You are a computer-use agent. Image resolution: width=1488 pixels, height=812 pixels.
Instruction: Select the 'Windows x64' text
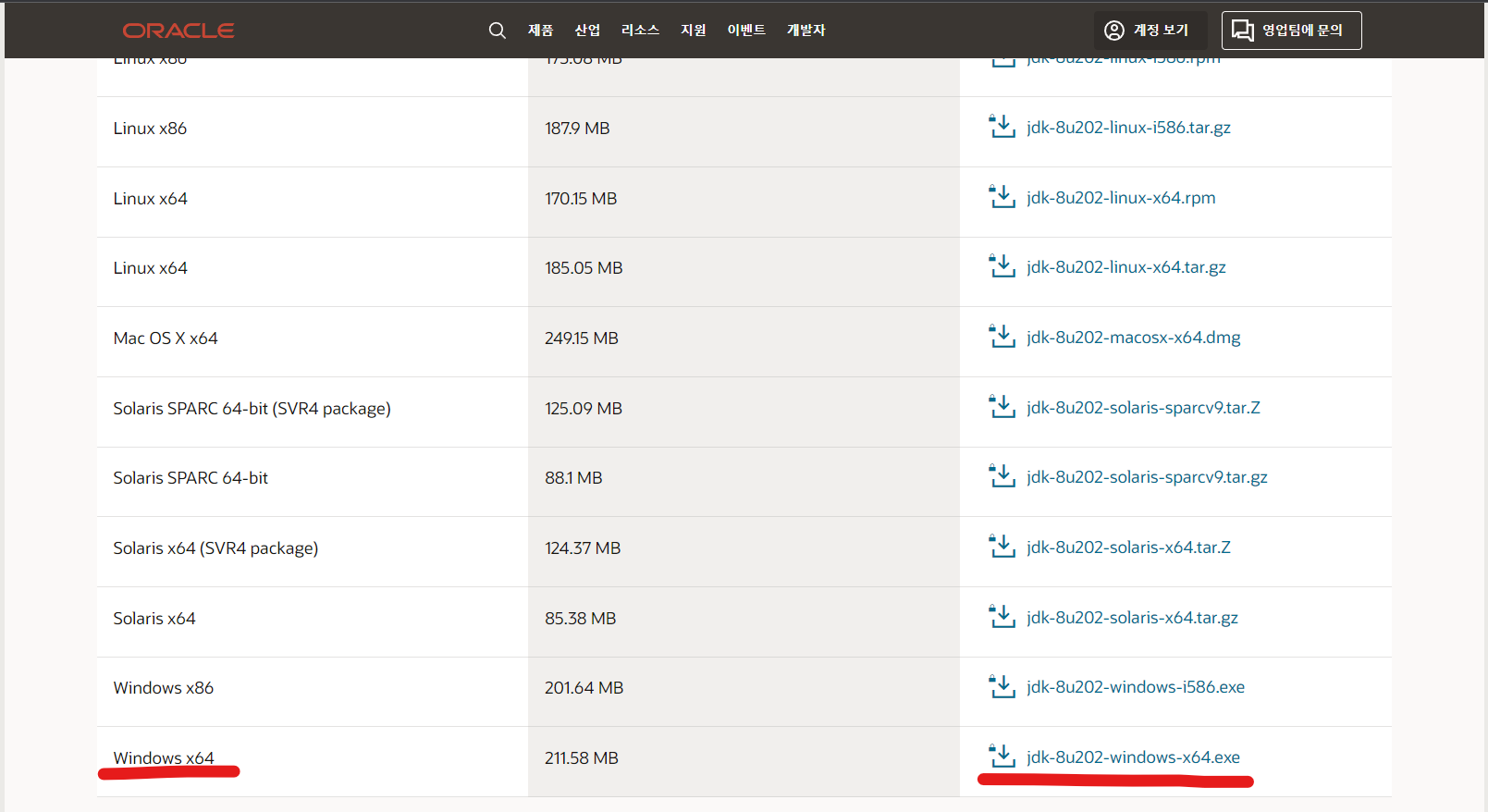coord(164,758)
